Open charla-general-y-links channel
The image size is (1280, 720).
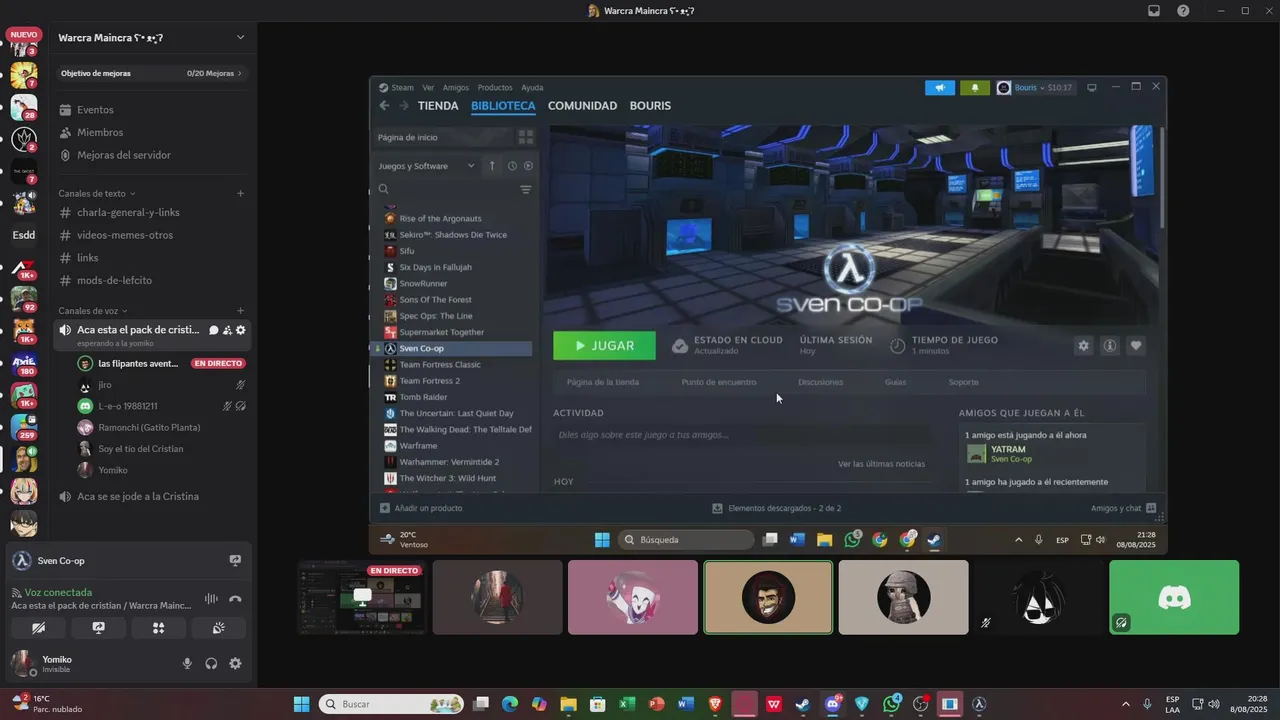point(151,212)
